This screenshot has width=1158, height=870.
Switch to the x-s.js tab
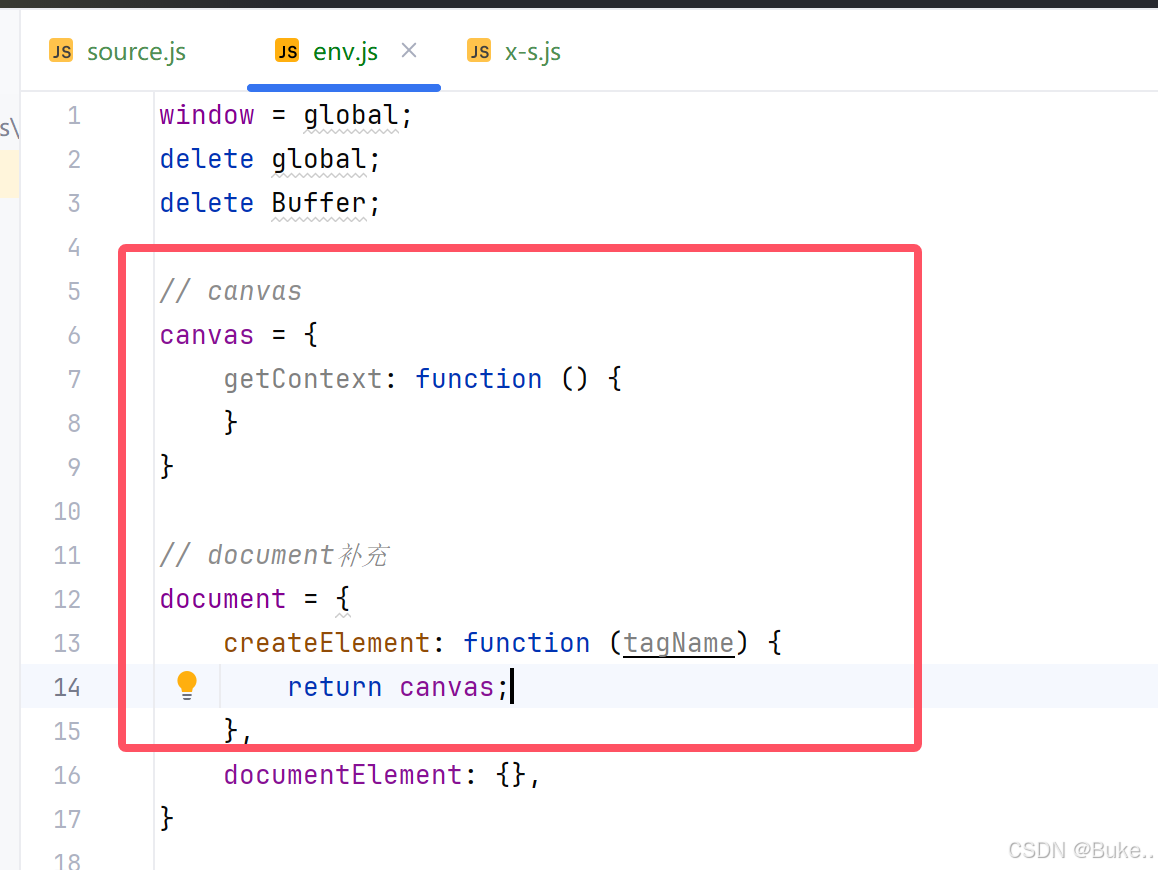(x=533, y=50)
